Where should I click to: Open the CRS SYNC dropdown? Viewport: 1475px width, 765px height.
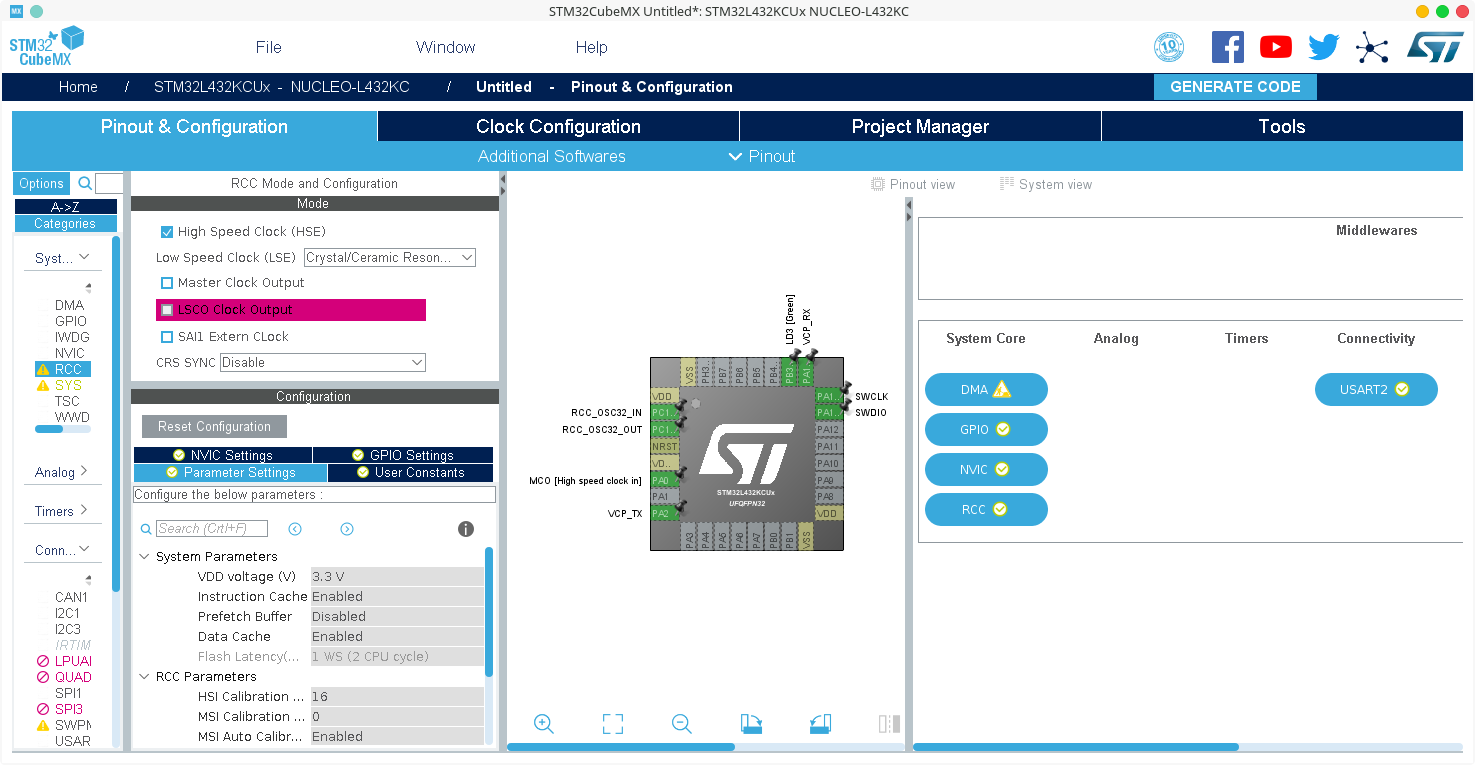click(322, 363)
